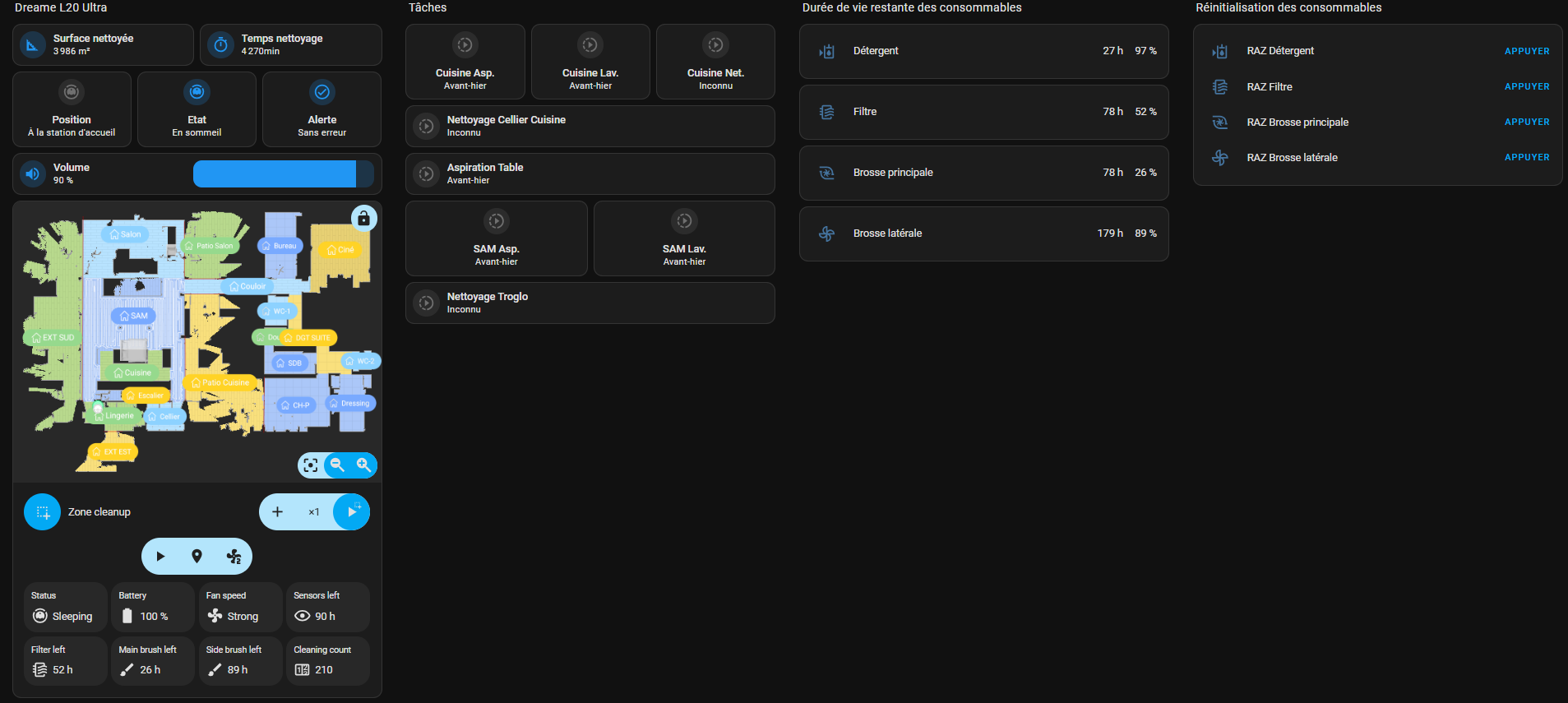
Task: Zoom in on the vacuum map
Action: (363, 465)
